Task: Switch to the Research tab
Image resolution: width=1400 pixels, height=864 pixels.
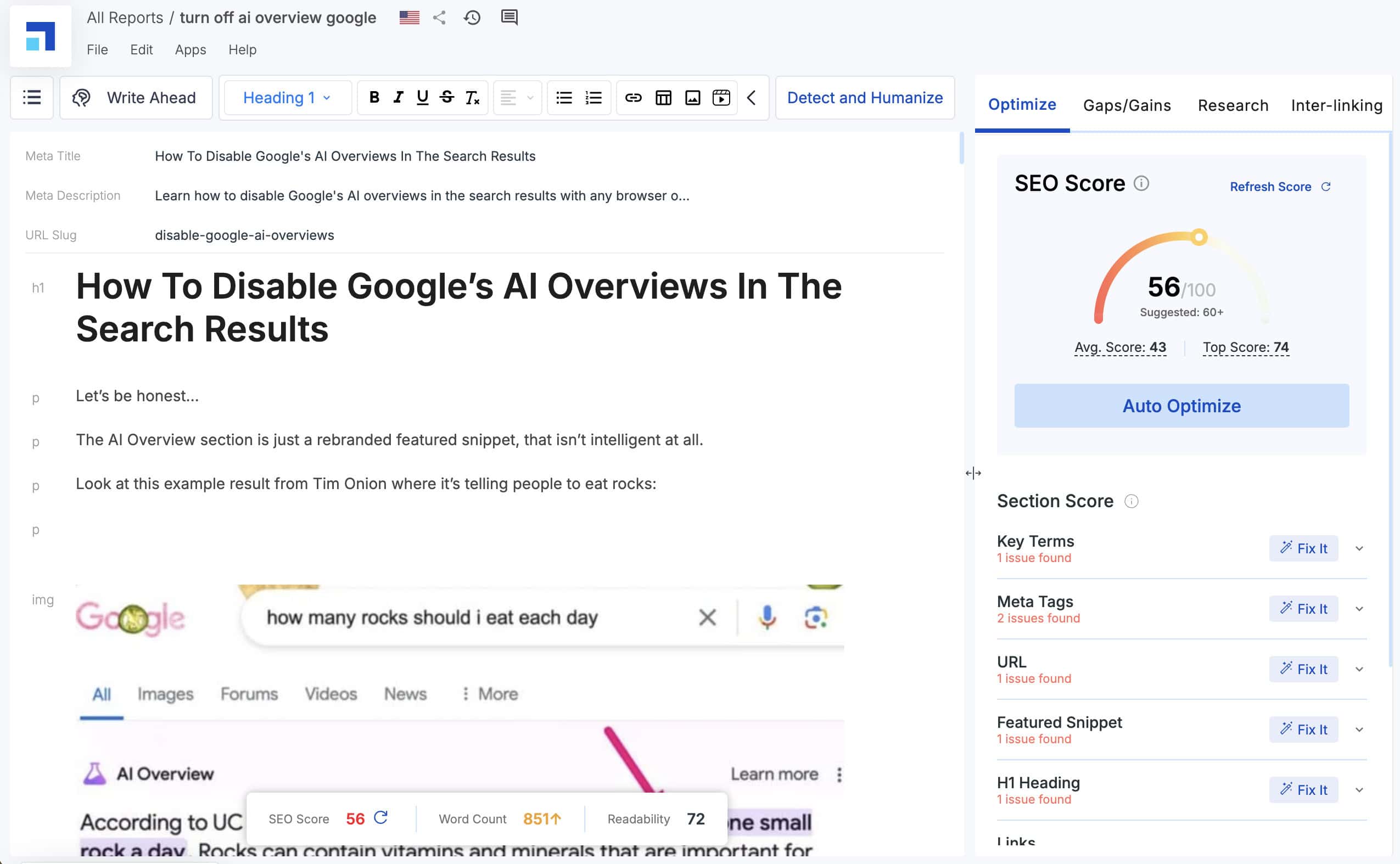Action: point(1233,105)
